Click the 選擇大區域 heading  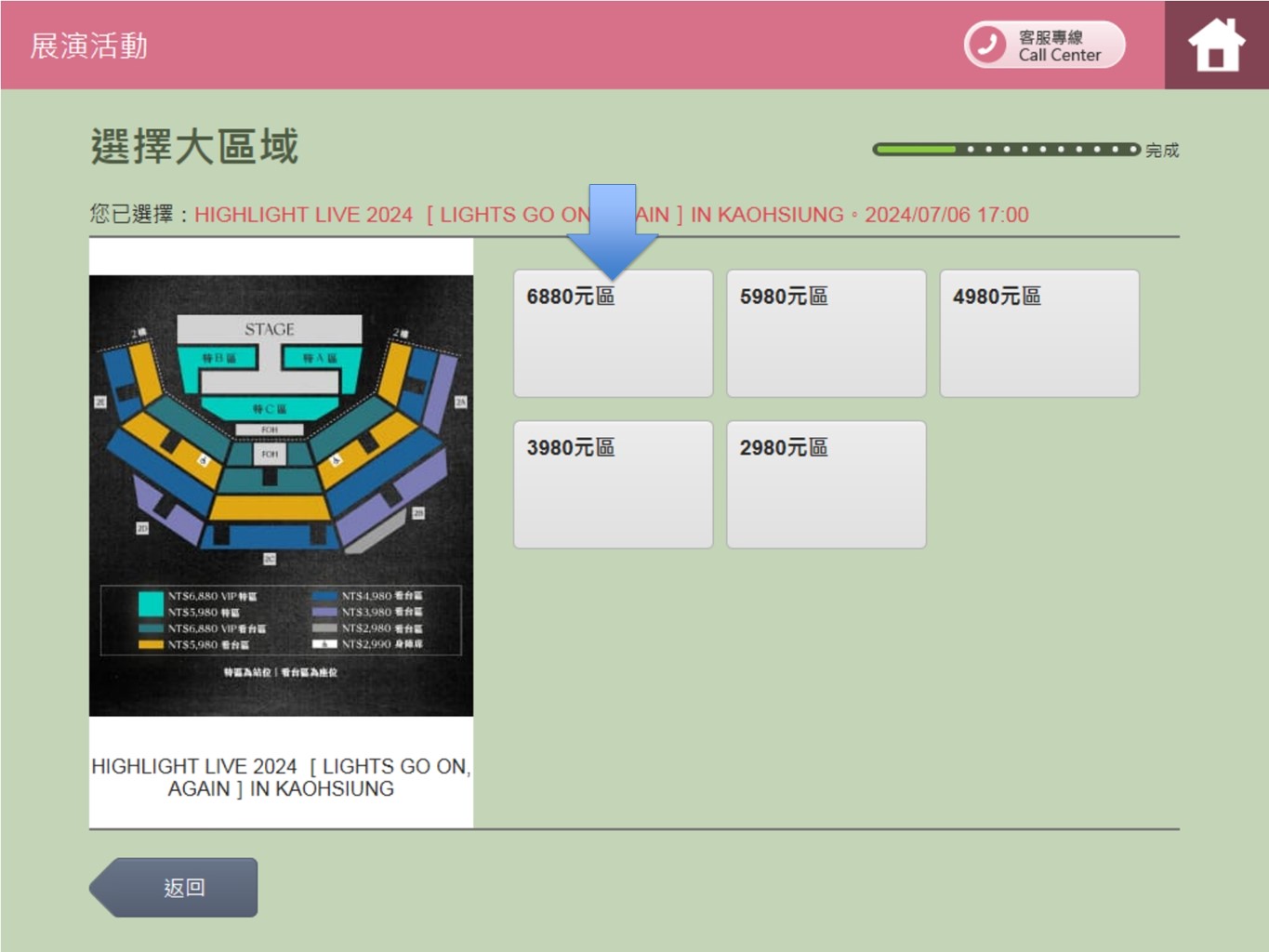pos(195,147)
